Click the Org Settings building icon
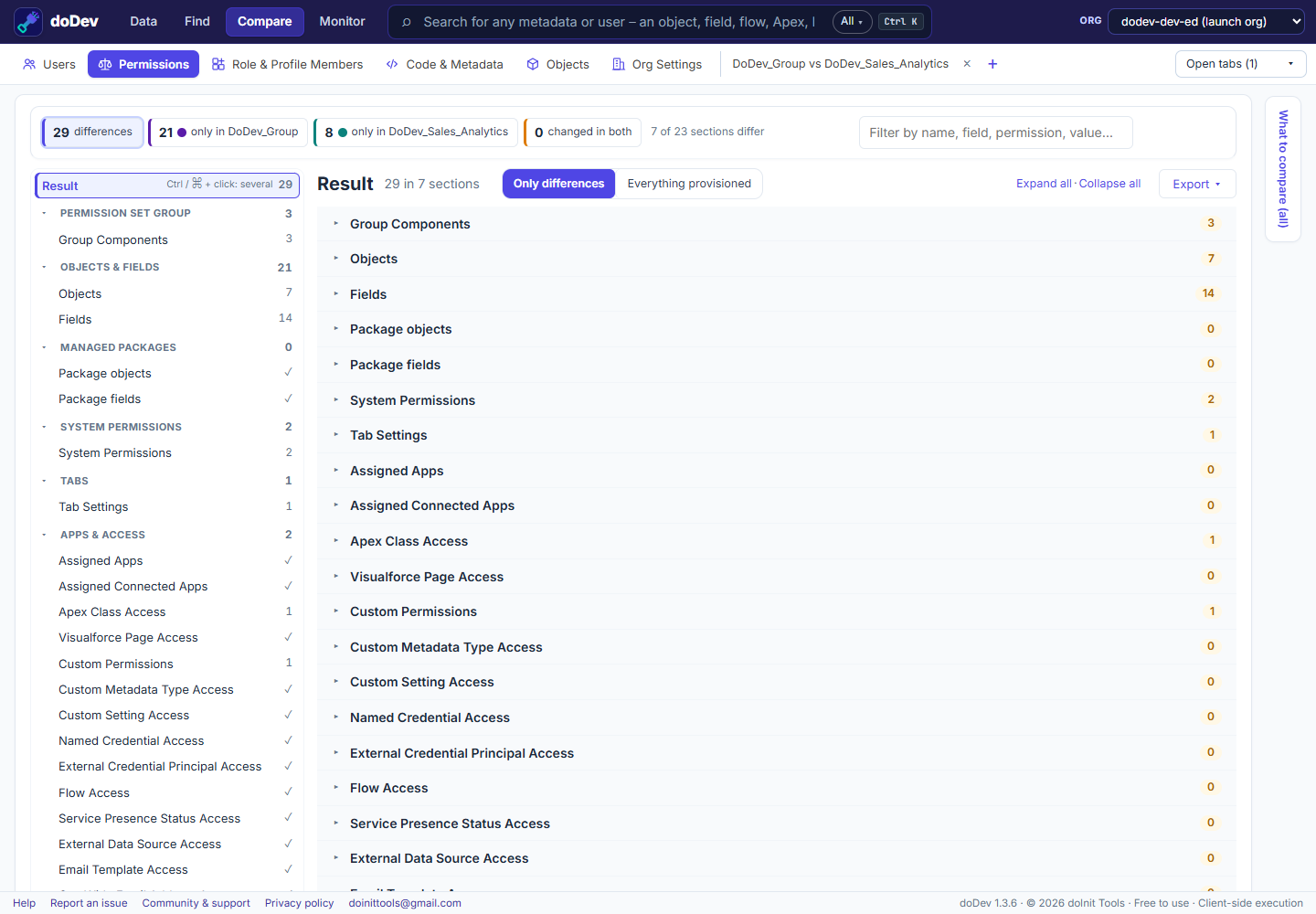This screenshot has width=1316, height=914. pos(619,64)
